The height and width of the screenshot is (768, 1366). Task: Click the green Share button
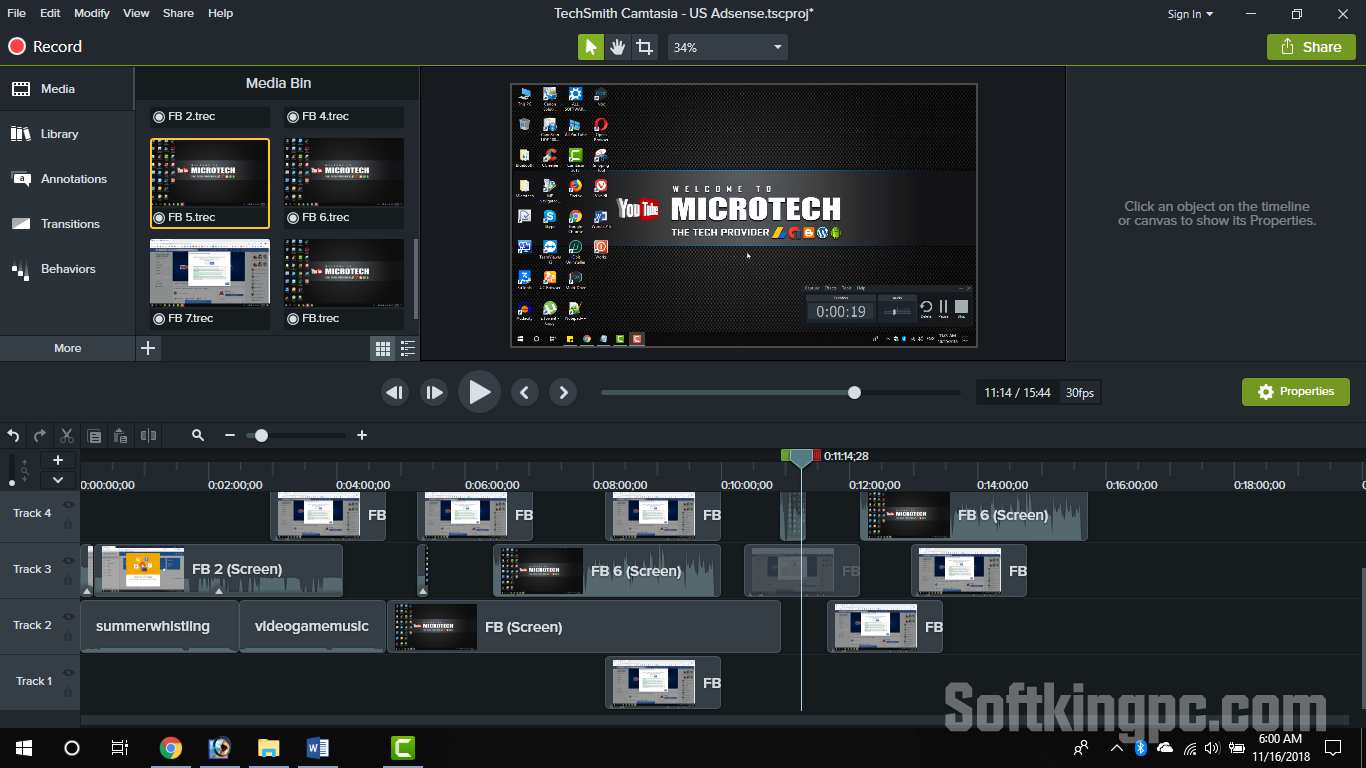click(1311, 47)
